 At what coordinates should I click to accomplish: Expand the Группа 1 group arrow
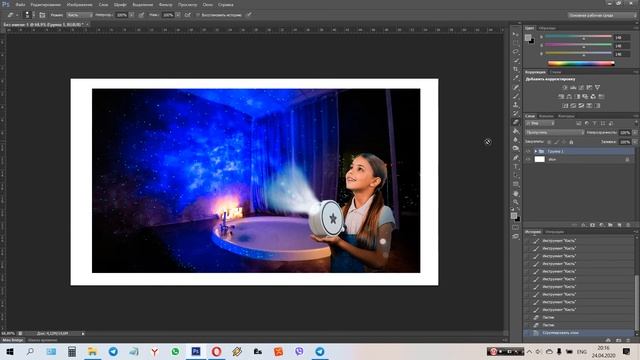pos(536,151)
